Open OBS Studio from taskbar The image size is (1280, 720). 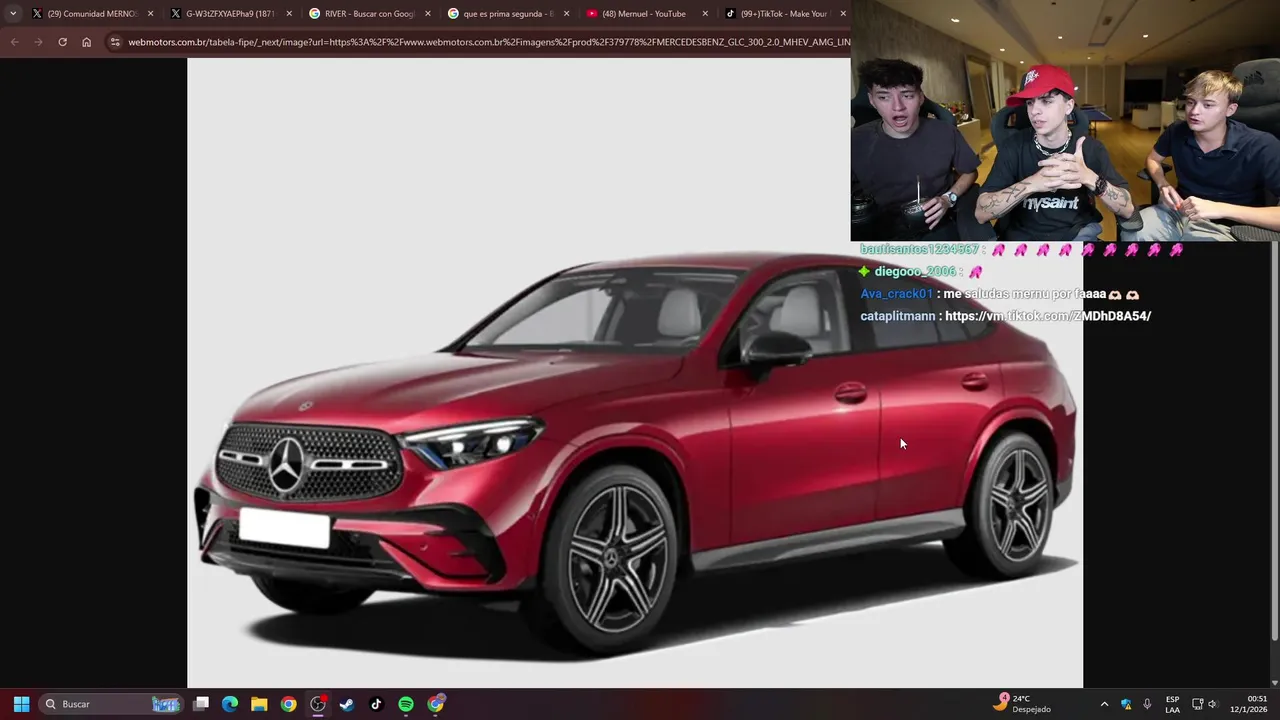point(318,704)
